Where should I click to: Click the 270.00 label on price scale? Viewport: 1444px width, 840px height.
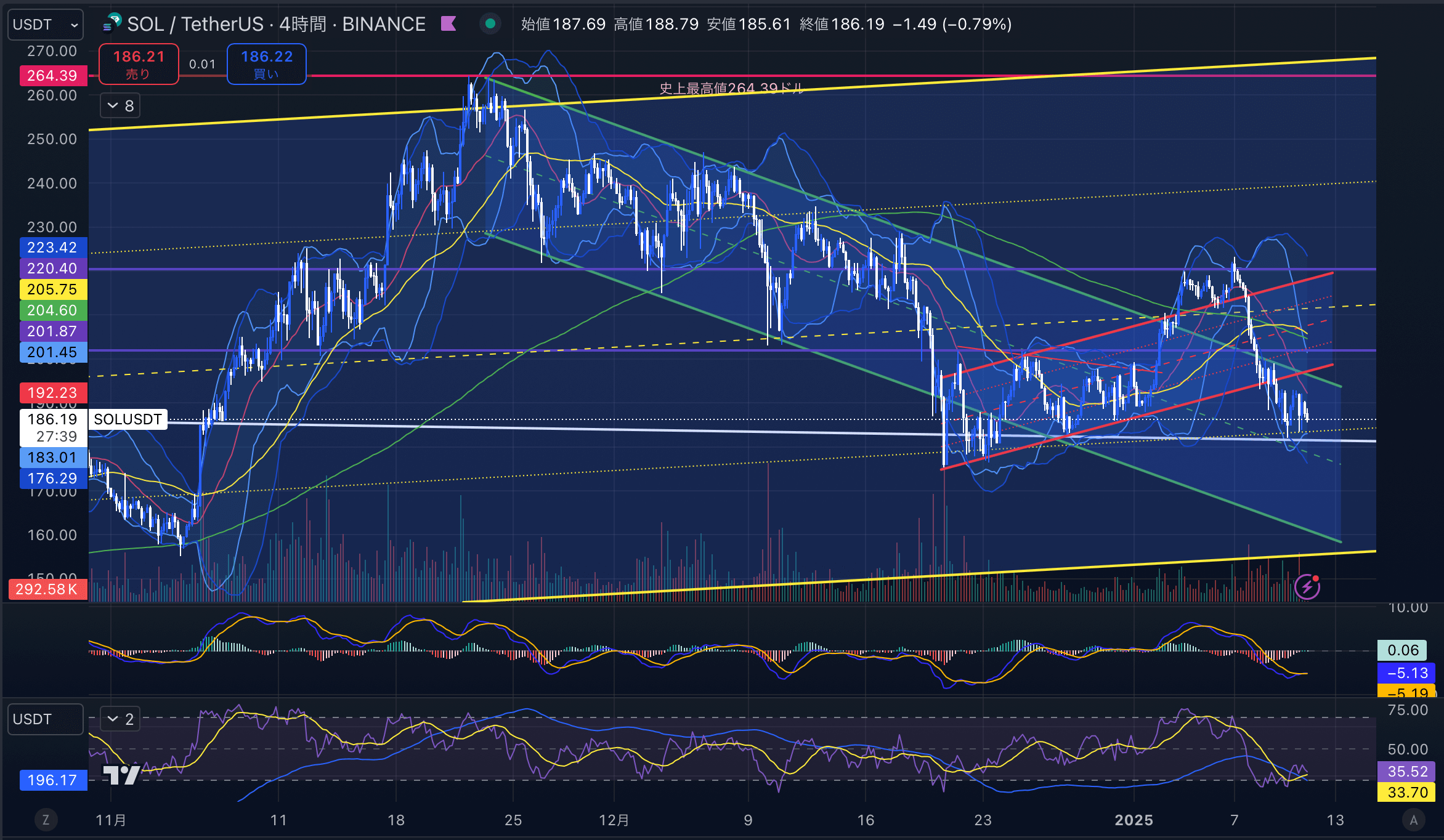(52, 51)
